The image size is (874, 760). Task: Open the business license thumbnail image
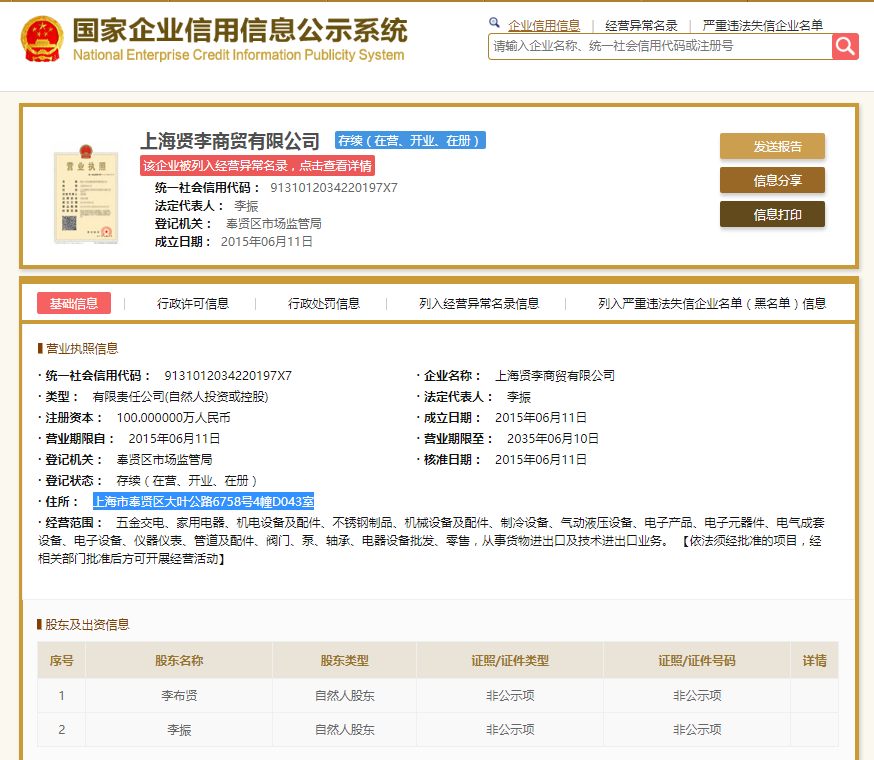tap(86, 194)
